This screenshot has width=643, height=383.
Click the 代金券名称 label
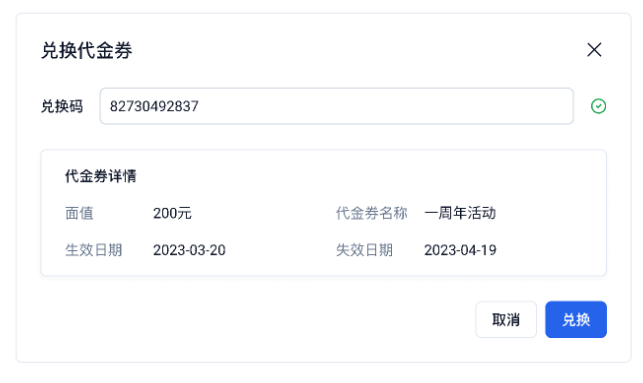372,213
